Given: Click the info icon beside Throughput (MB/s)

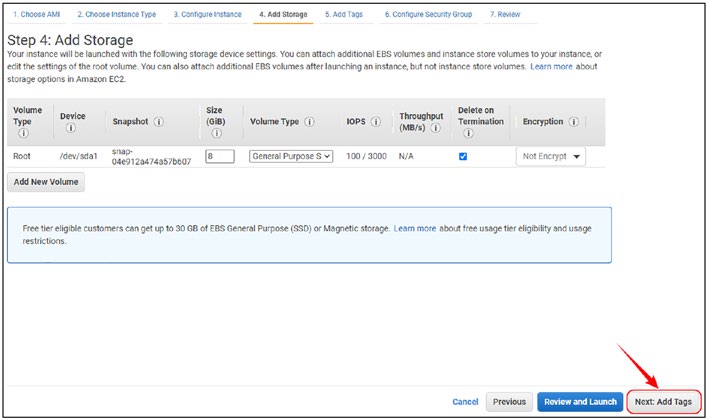Looking at the screenshot, I should pyautogui.click(x=435, y=128).
